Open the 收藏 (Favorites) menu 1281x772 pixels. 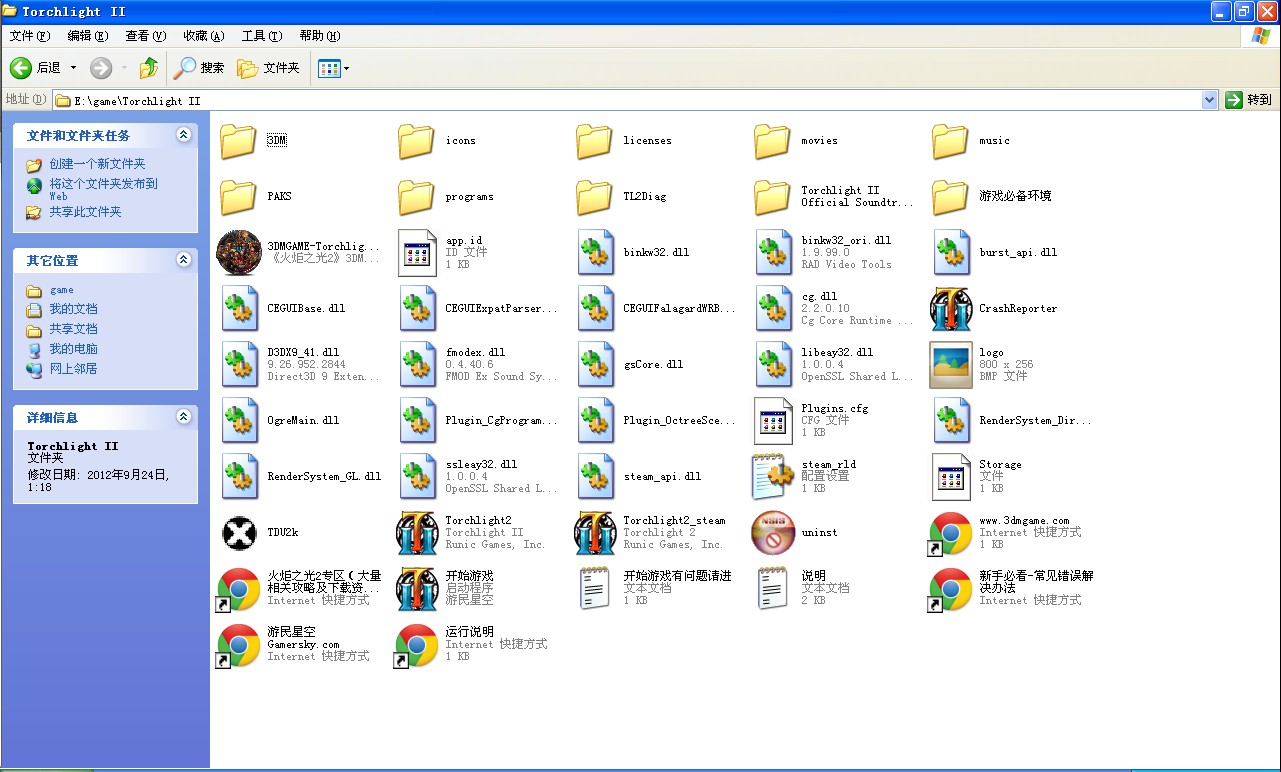(203, 36)
